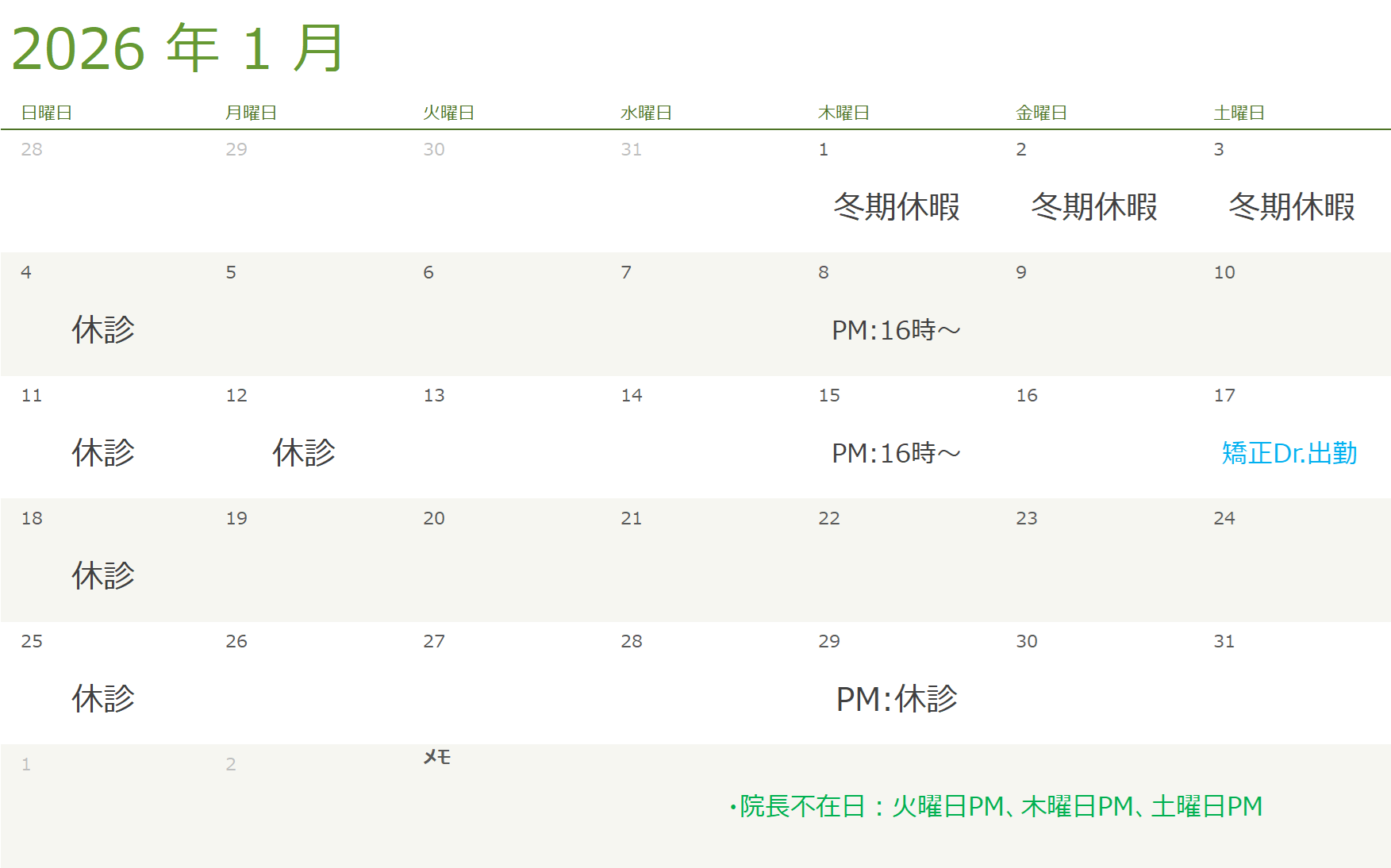Select PM:16時～ note on January 15
Image resolution: width=1391 pixels, height=868 pixels.
(x=896, y=453)
